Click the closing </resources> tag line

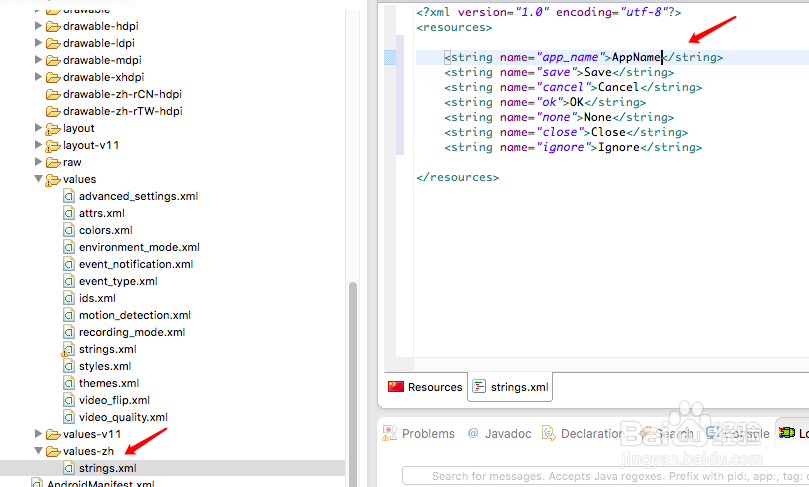(458, 177)
